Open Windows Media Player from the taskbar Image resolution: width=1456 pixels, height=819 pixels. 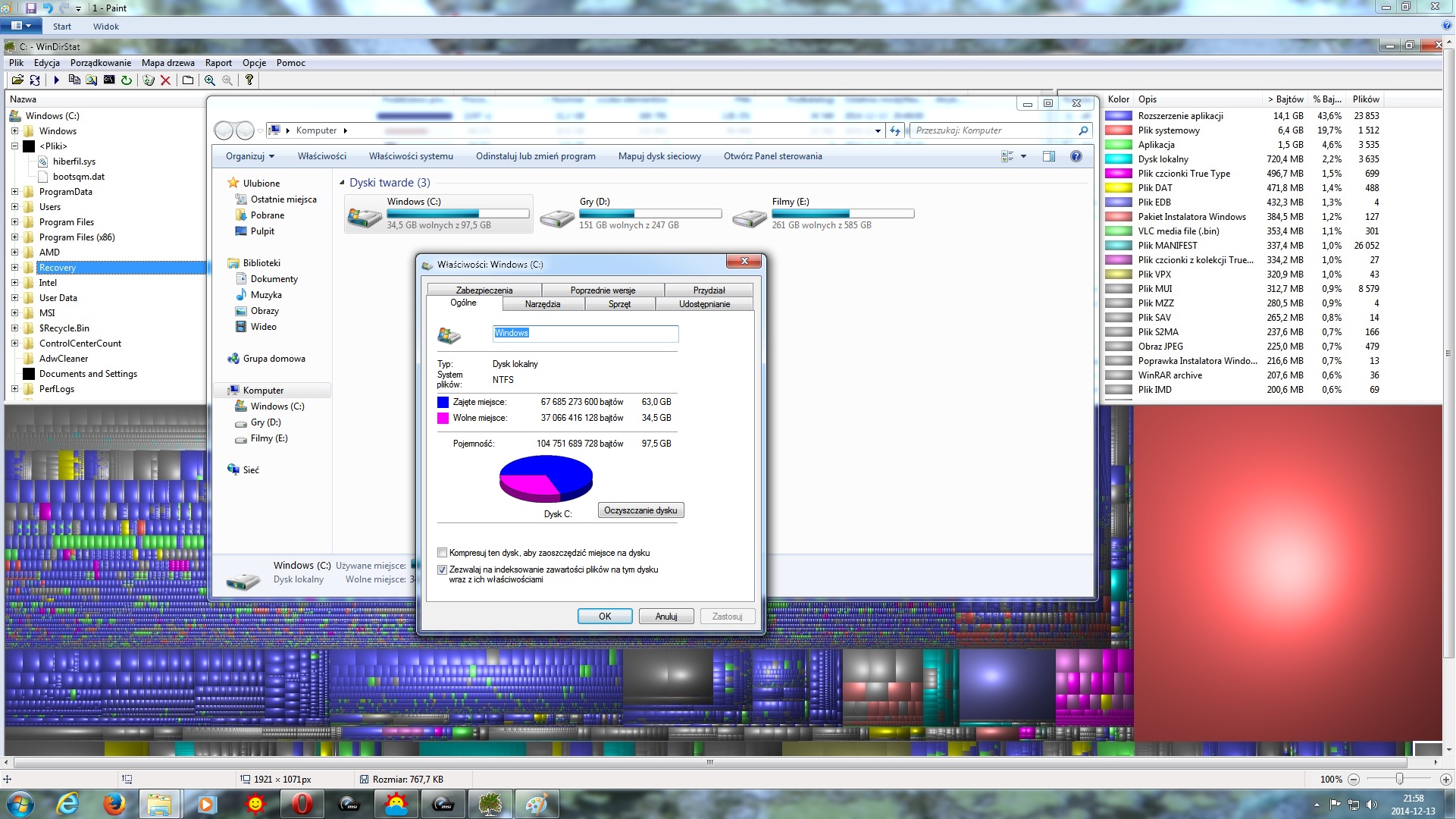207,804
